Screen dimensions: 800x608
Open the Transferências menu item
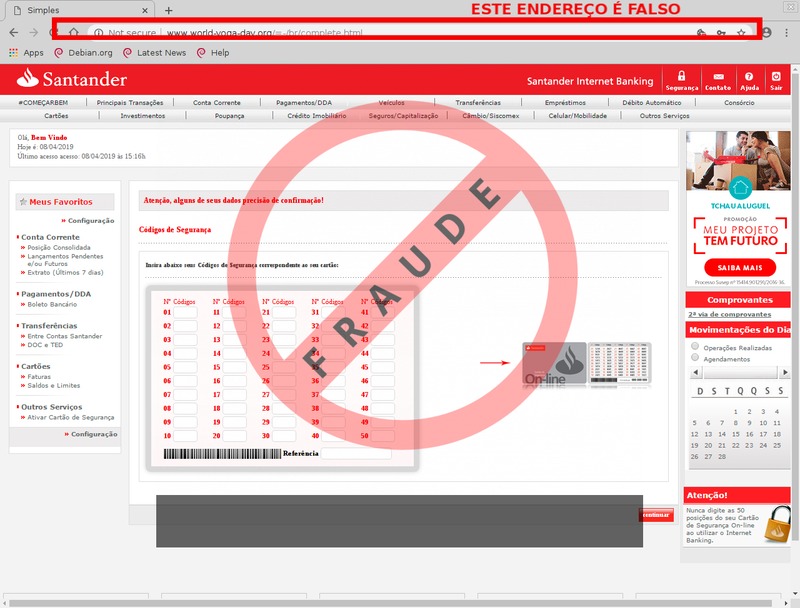pos(478,102)
